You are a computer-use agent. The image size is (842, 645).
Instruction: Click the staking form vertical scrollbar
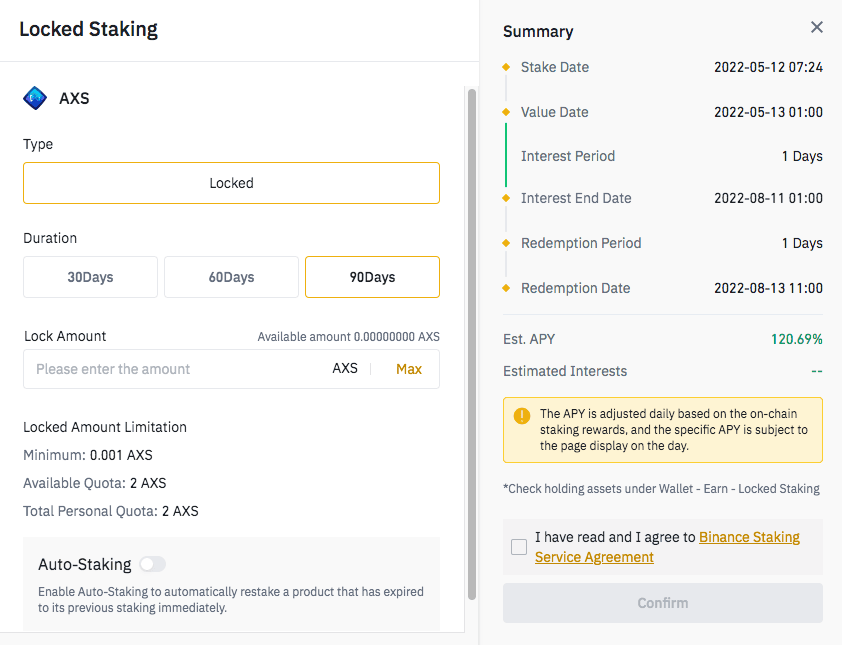click(x=472, y=344)
